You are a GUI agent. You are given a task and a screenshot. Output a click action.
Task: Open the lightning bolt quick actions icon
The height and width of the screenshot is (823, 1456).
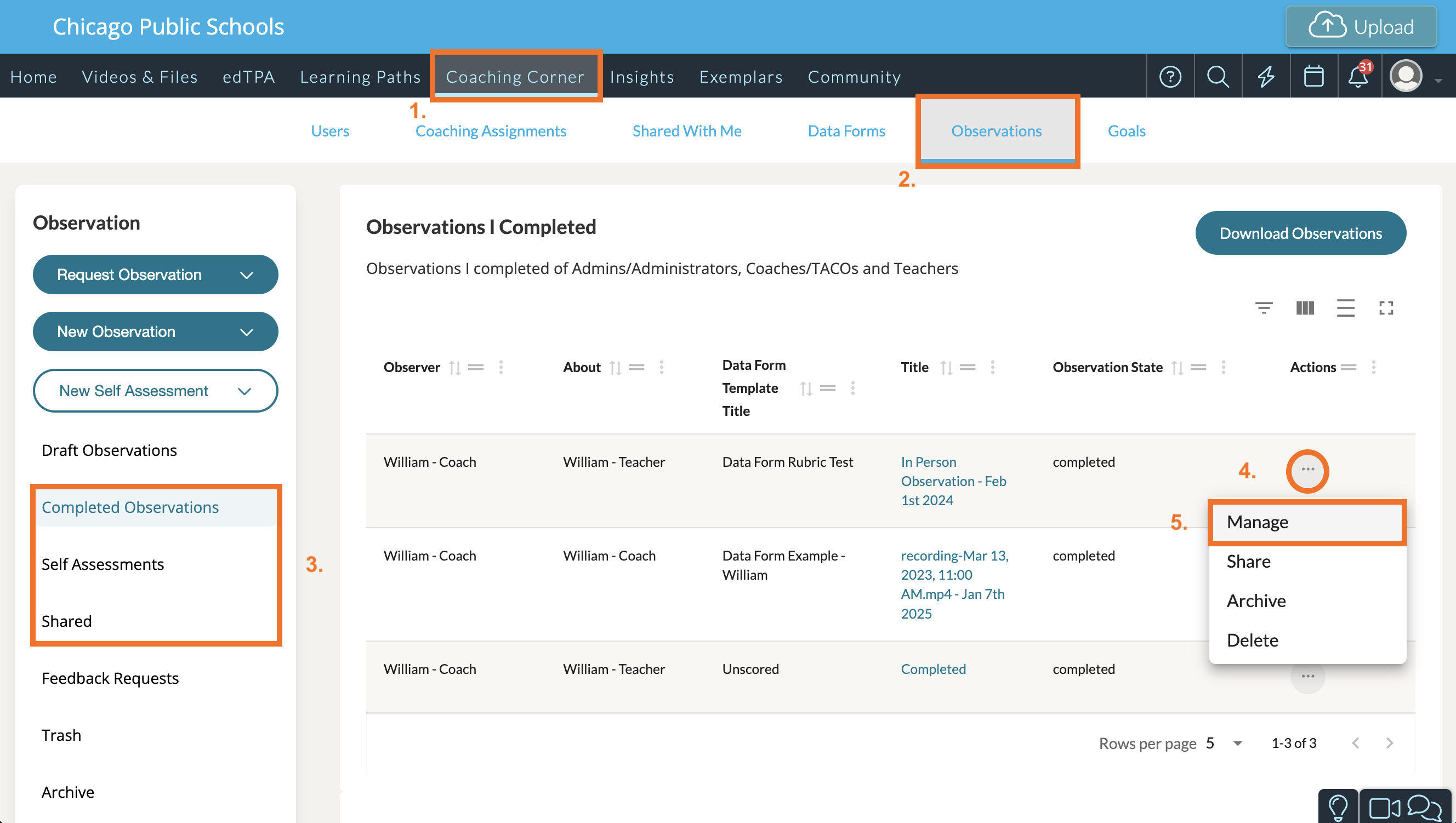(1266, 76)
